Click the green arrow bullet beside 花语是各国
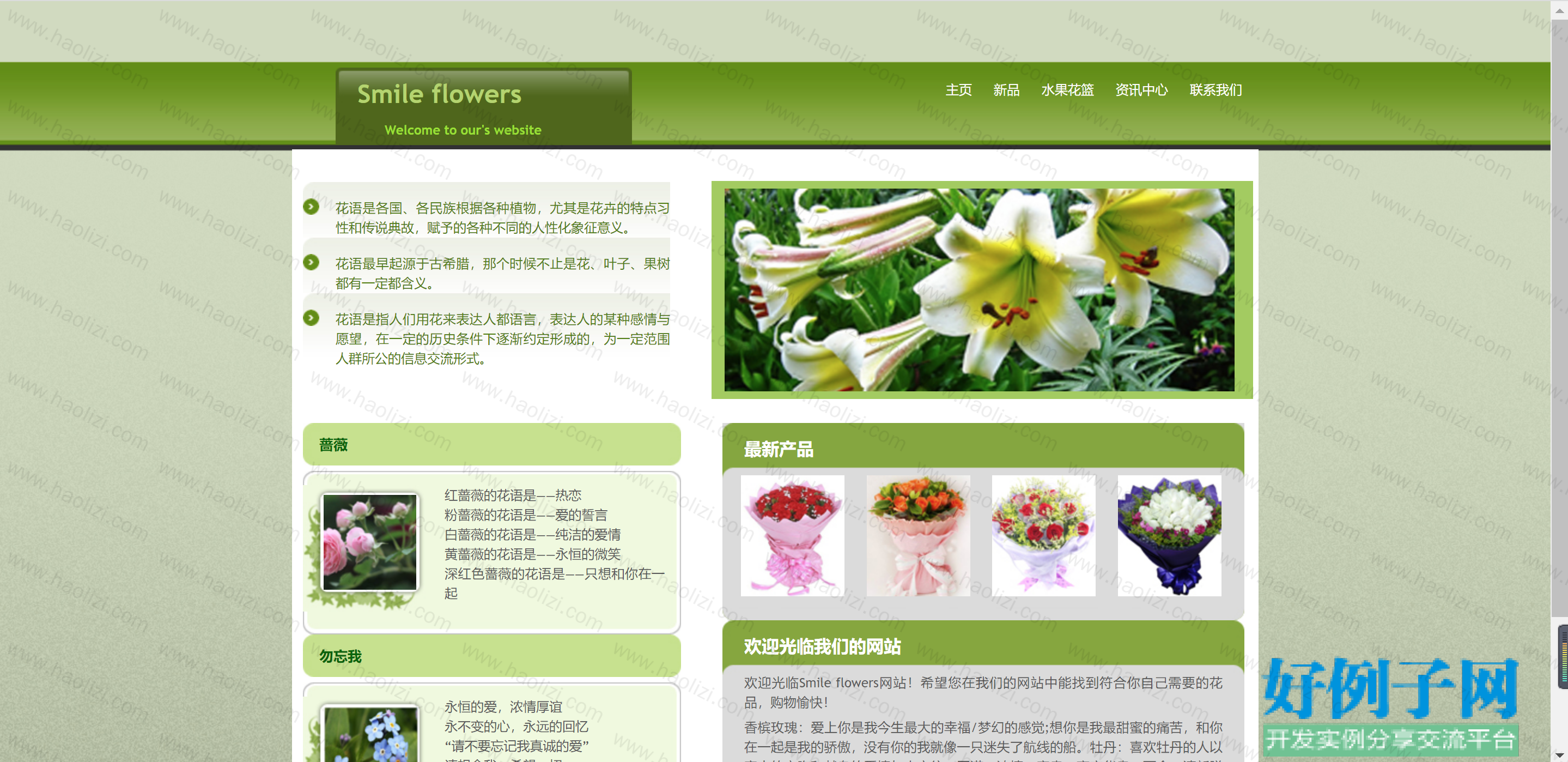This screenshot has height=762, width=1568. 311,207
